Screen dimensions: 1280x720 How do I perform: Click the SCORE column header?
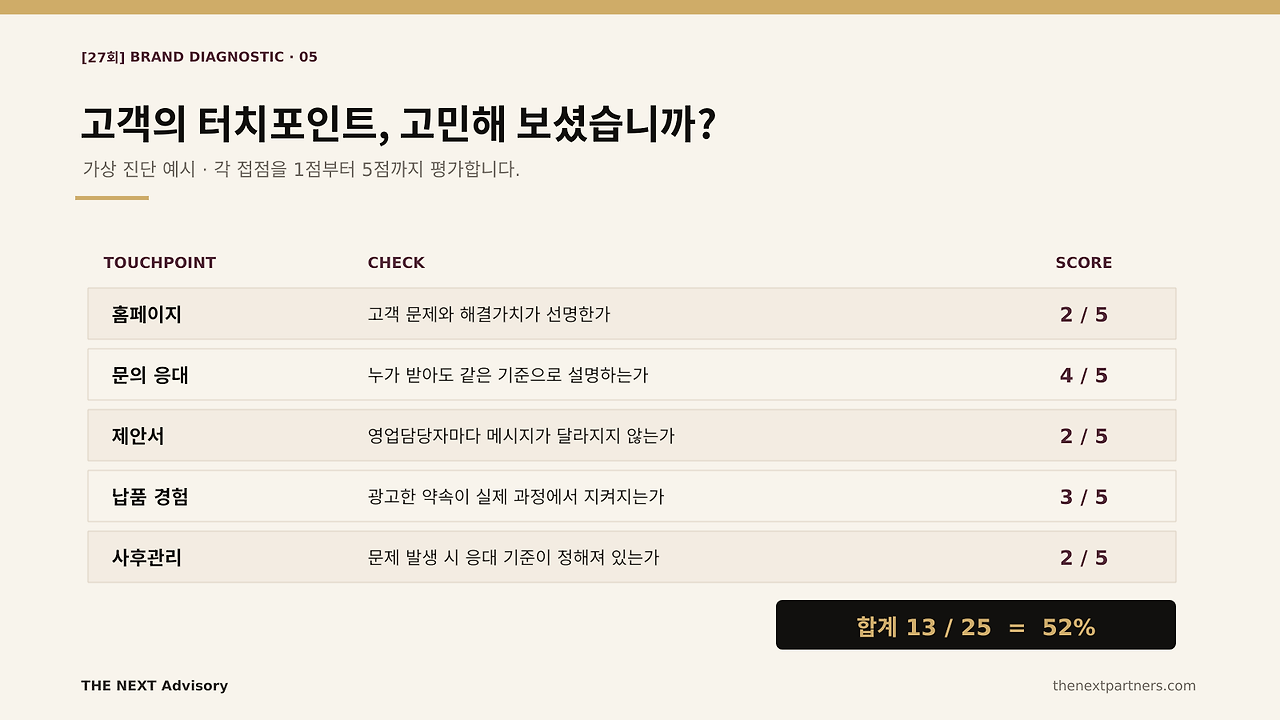click(1084, 263)
